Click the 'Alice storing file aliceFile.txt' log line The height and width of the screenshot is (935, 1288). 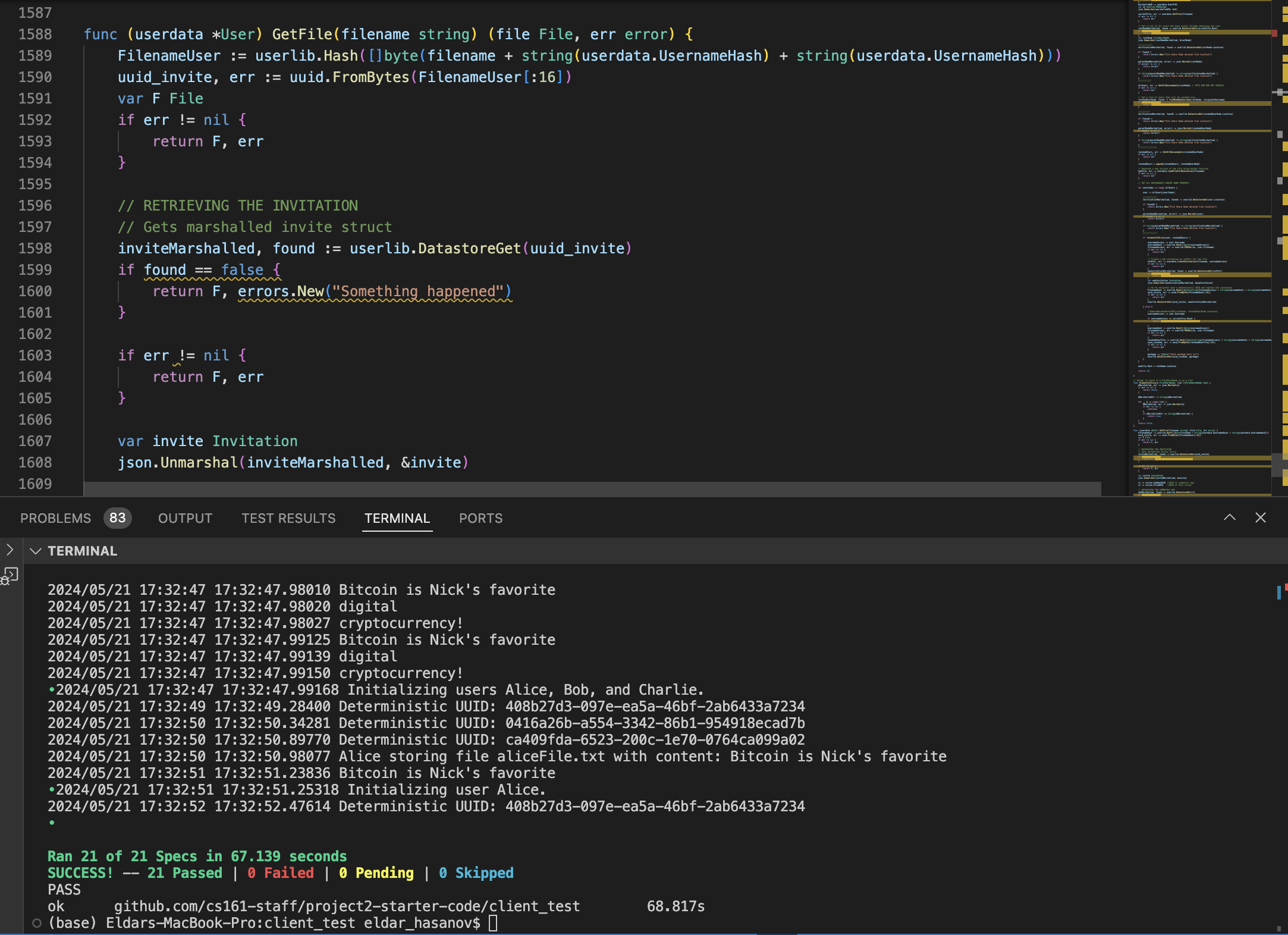tap(497, 757)
